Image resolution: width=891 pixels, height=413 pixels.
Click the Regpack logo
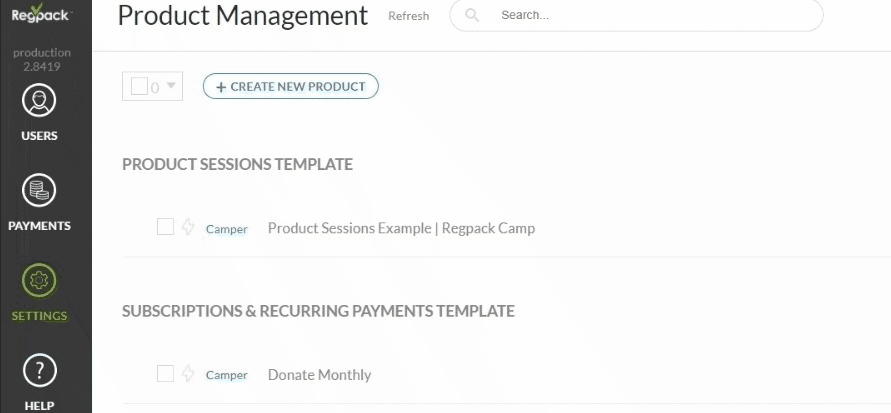[x=40, y=13]
